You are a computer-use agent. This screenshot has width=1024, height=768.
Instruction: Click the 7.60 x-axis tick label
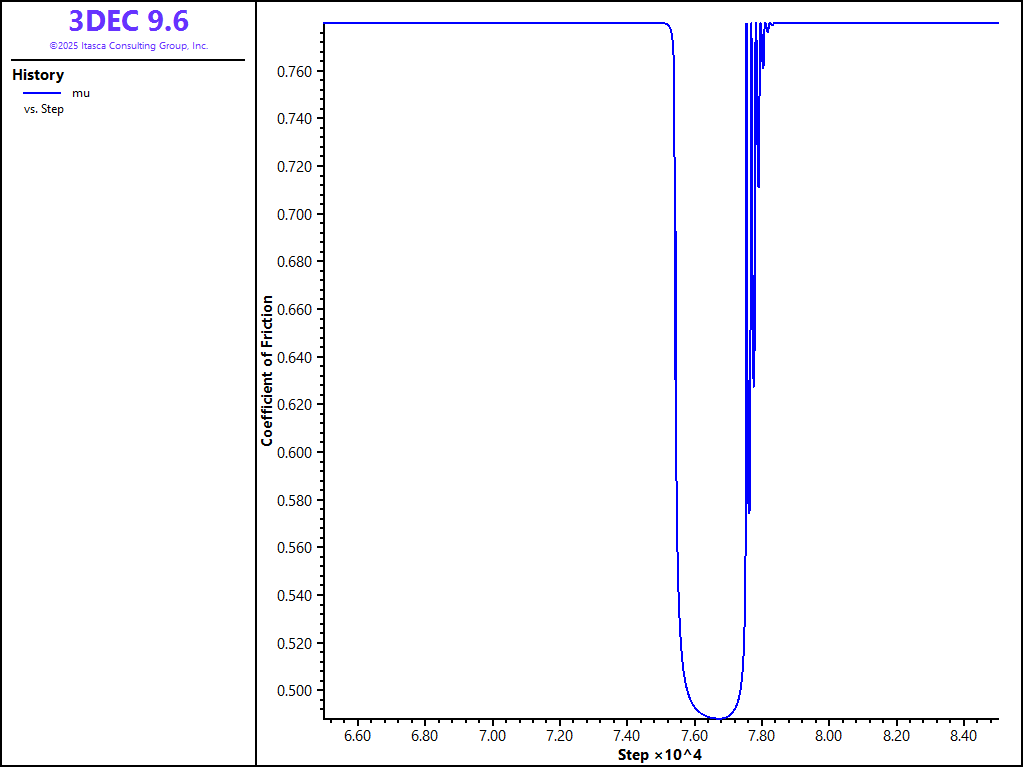tap(694, 735)
